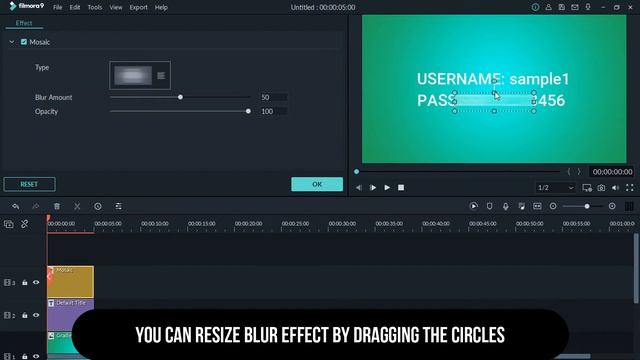
Task: Uncheck the Mosaic effect checkbox
Action: click(x=24, y=42)
